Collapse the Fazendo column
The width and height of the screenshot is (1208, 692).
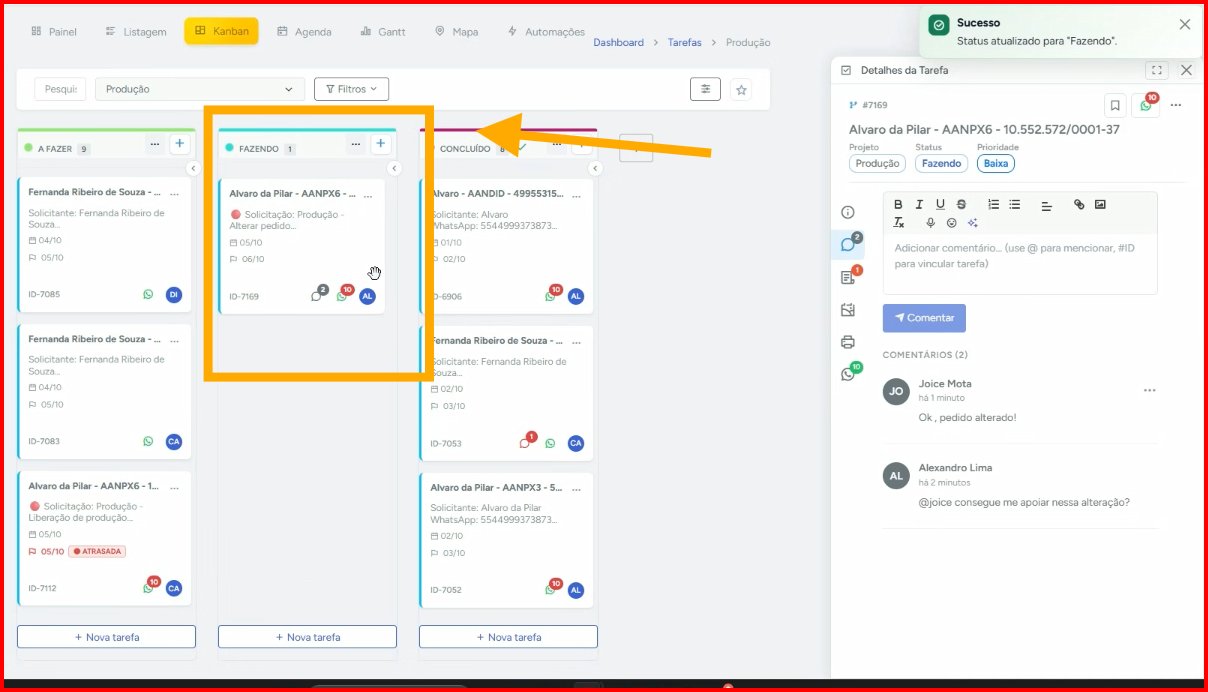394,169
